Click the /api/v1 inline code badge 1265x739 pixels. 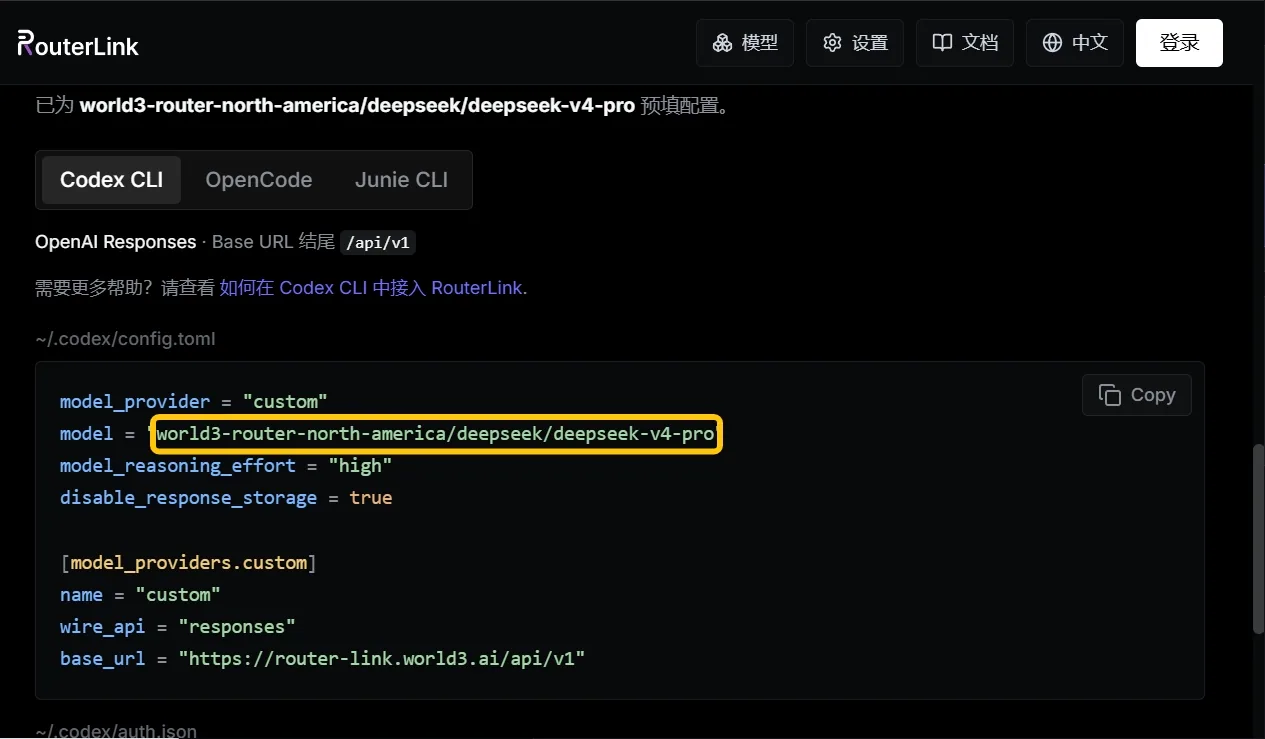tap(377, 242)
